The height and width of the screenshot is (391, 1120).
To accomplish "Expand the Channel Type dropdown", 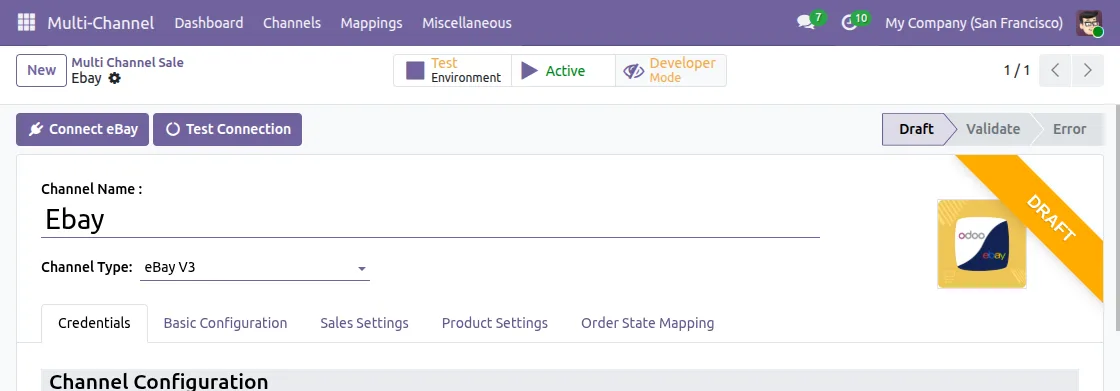I will (x=255, y=268).
